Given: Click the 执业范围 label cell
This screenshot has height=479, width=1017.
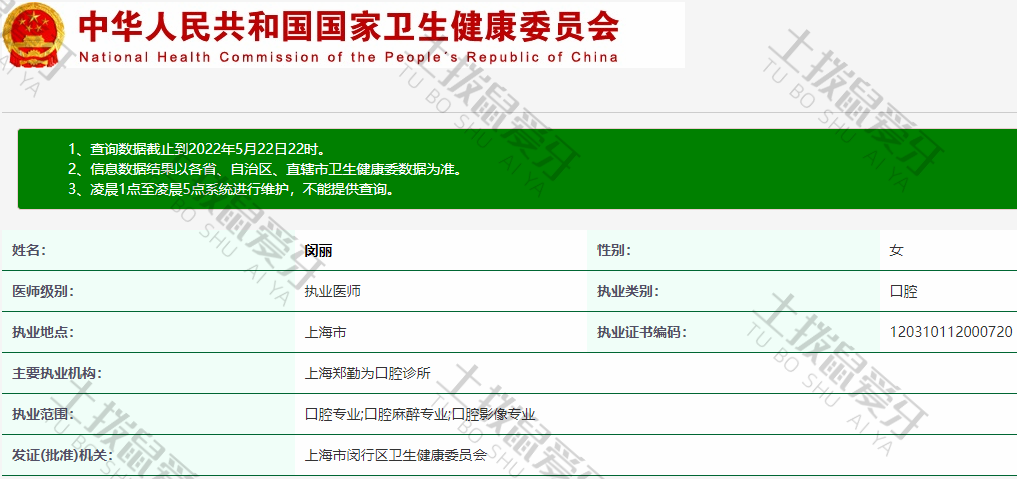Looking at the screenshot, I should click(x=148, y=414).
